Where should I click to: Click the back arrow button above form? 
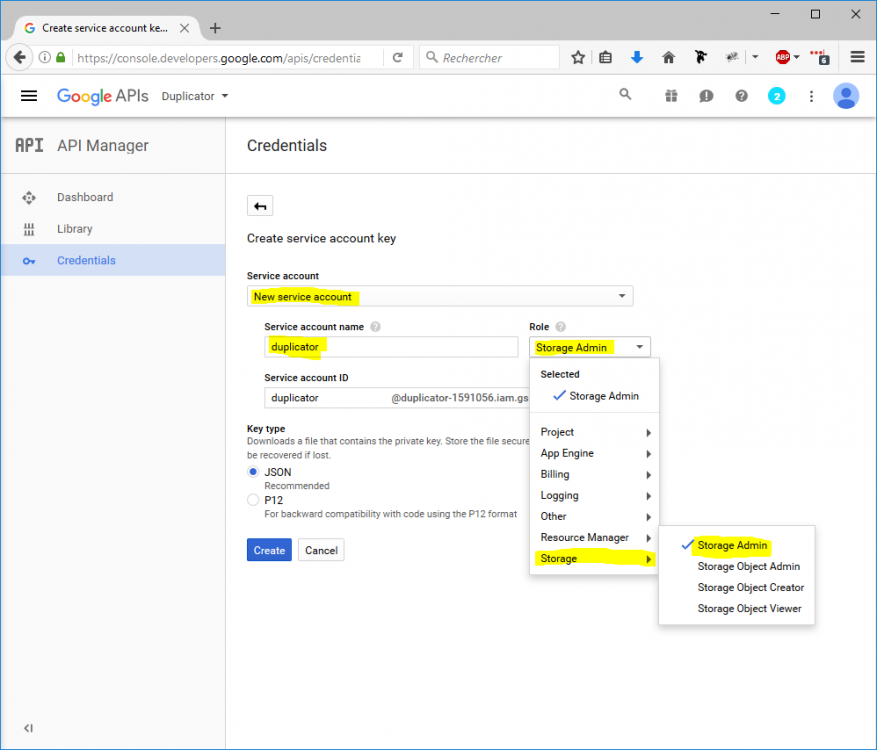tap(260, 206)
